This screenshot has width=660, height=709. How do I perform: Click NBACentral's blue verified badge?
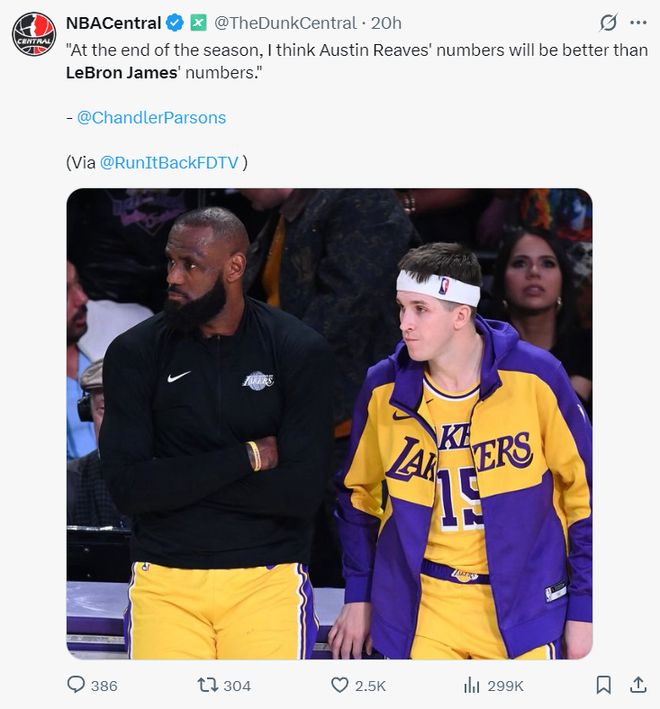click(176, 22)
